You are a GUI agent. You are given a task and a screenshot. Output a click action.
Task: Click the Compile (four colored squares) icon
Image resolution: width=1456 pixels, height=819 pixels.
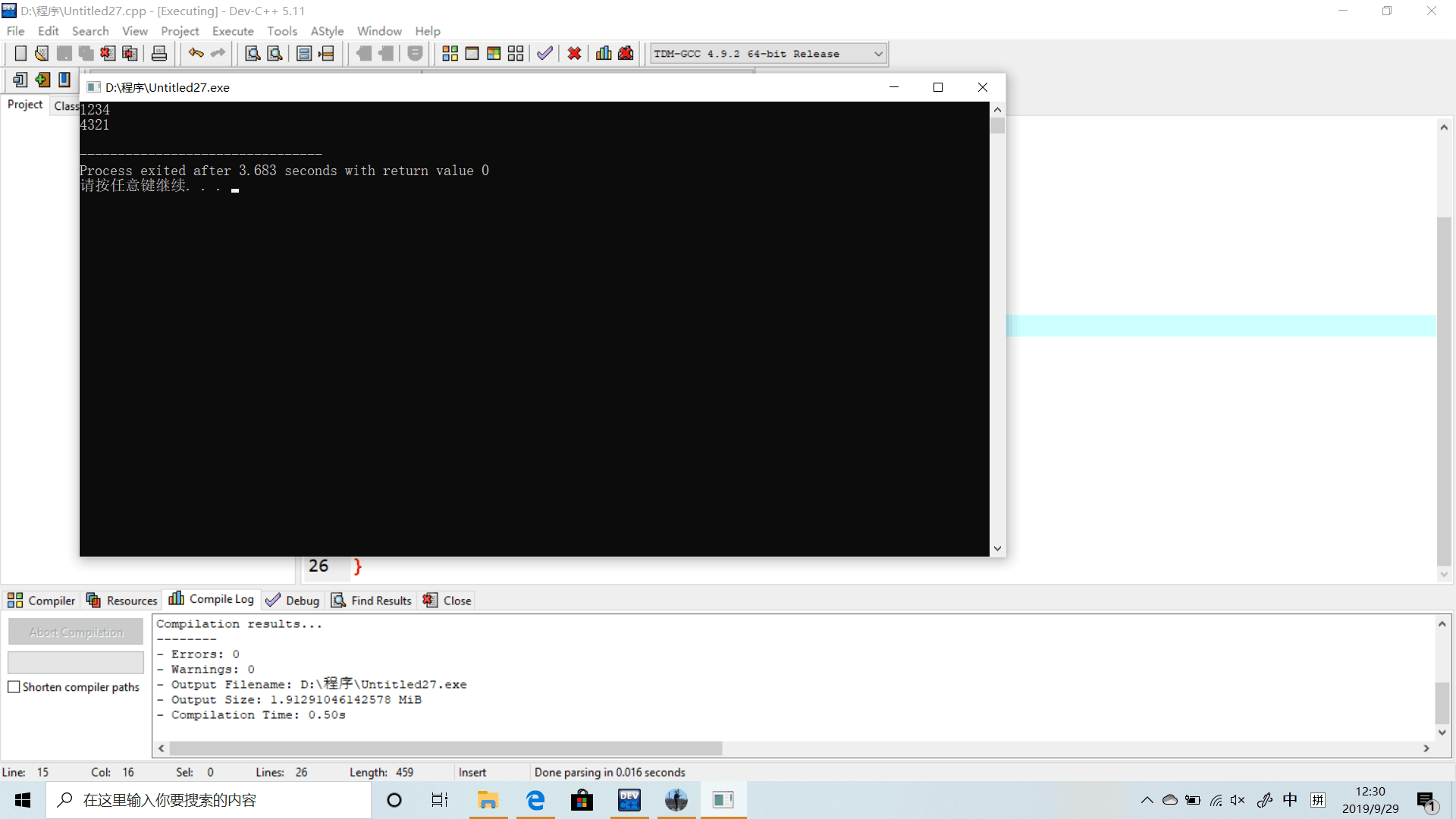pyautogui.click(x=450, y=53)
